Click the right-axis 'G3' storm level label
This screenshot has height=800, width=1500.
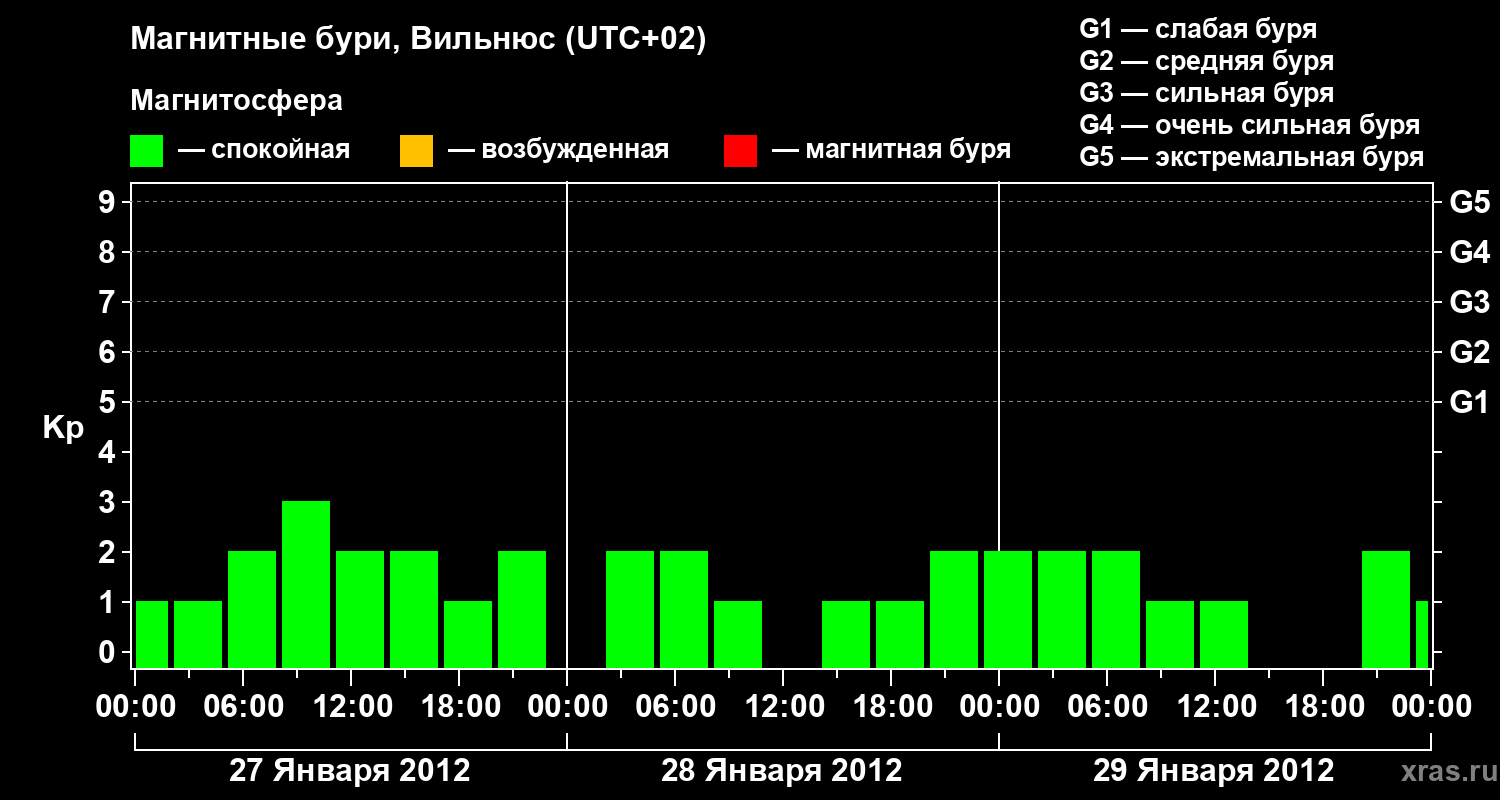(x=1470, y=302)
